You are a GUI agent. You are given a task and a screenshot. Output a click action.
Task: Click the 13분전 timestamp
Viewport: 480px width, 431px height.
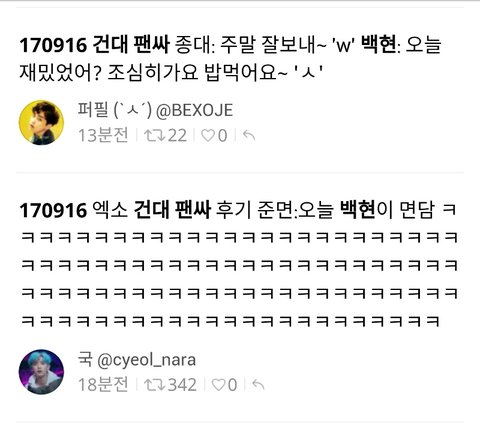(x=103, y=135)
